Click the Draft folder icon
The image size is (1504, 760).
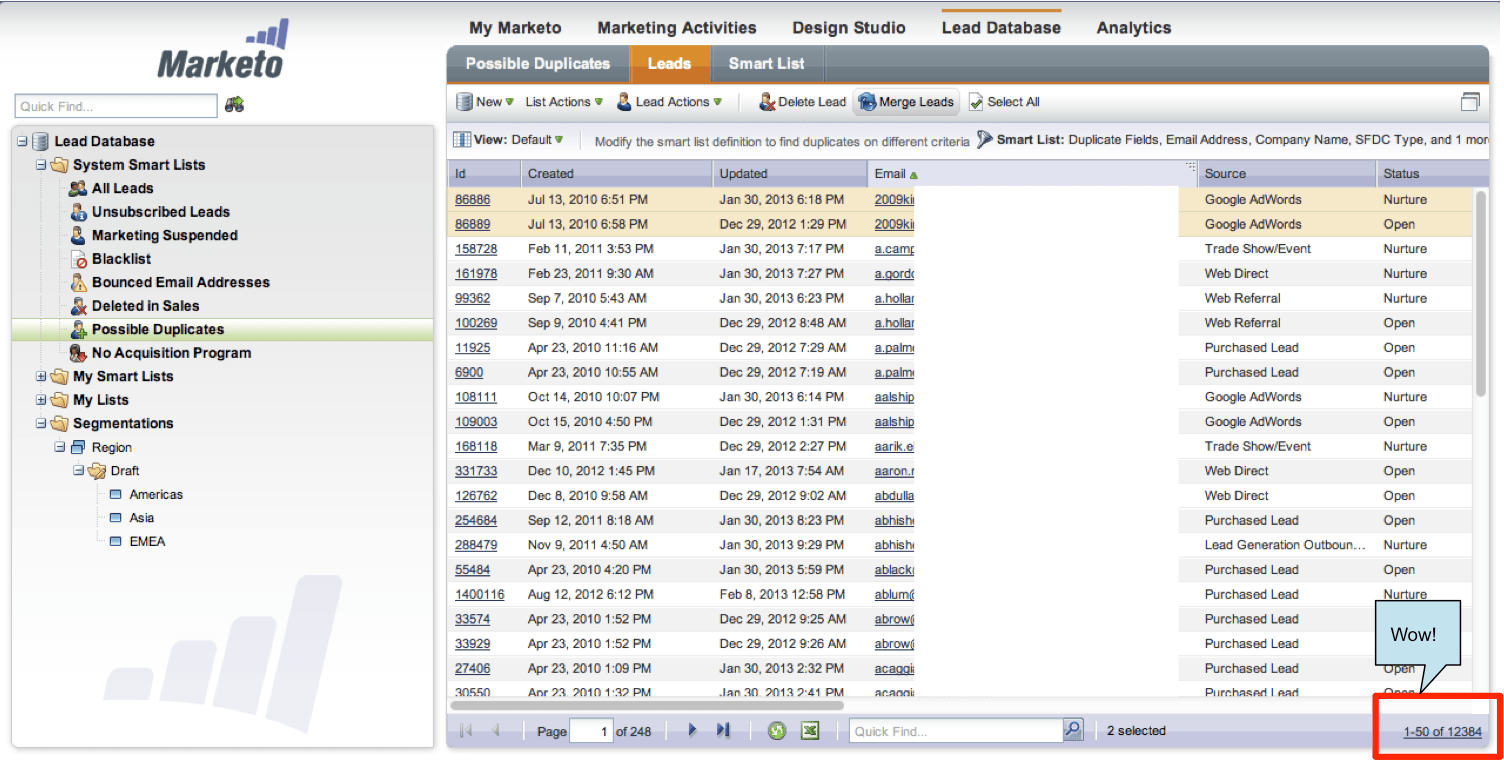(x=97, y=470)
